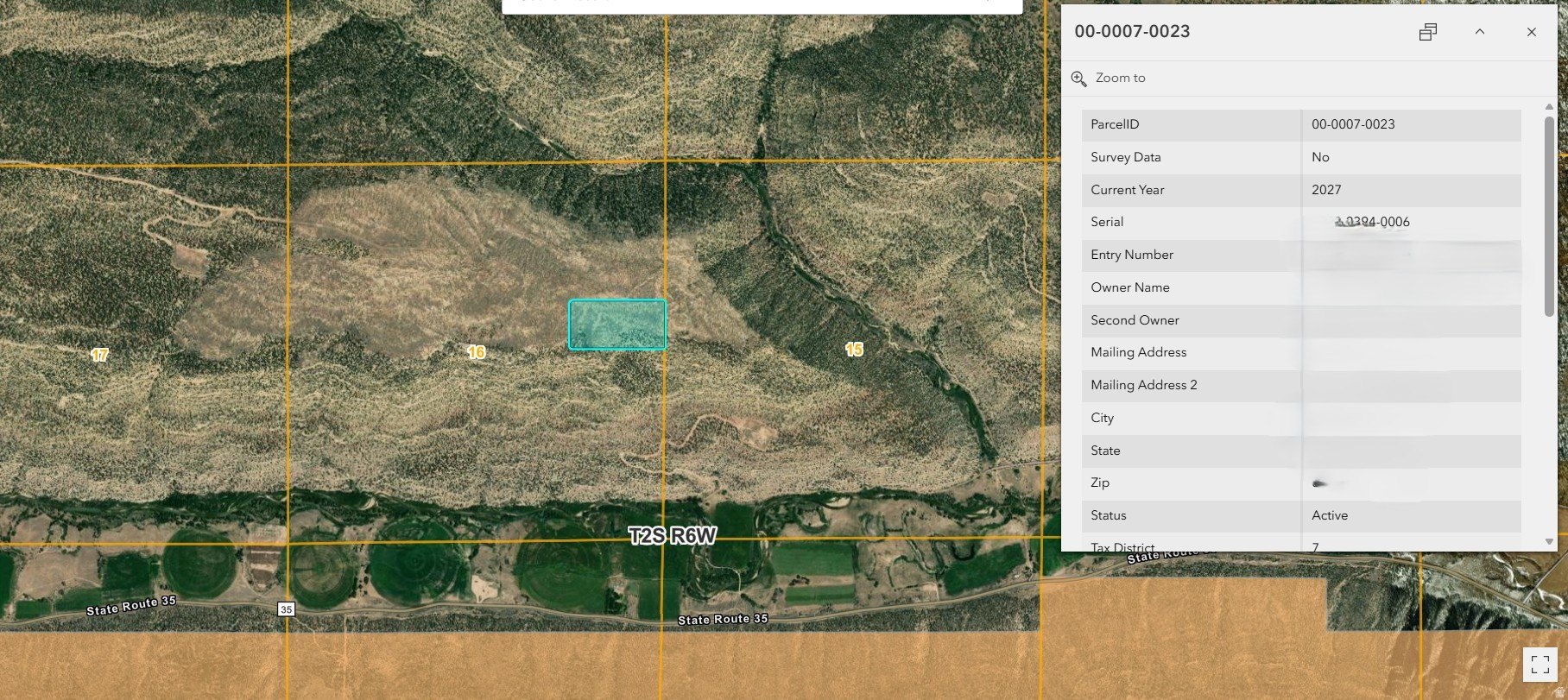Dock the parcel popup panel
Screen dimensions: 1568x700
tap(1428, 32)
